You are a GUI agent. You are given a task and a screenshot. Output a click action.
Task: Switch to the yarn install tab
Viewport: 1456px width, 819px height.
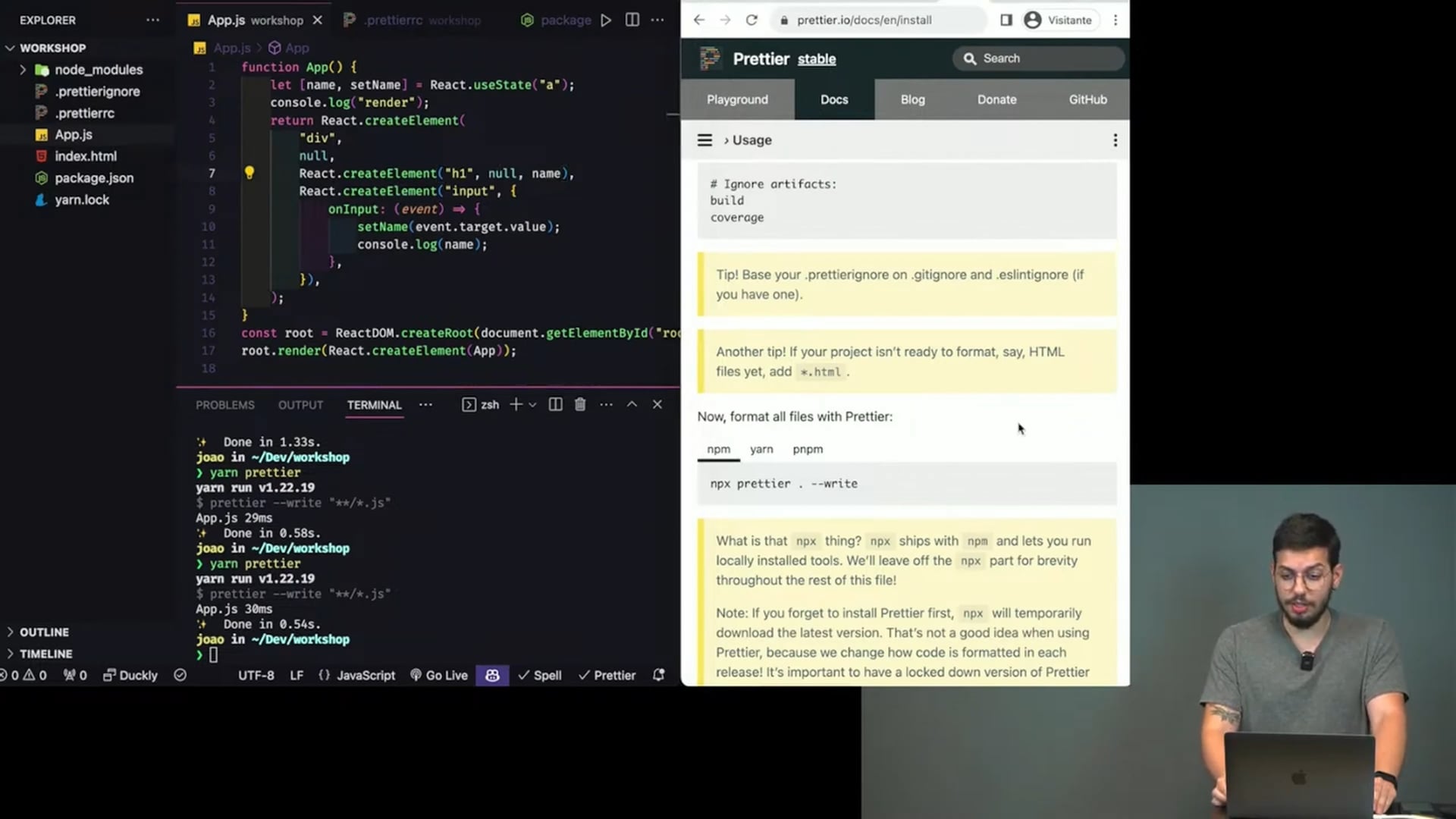[x=761, y=449]
